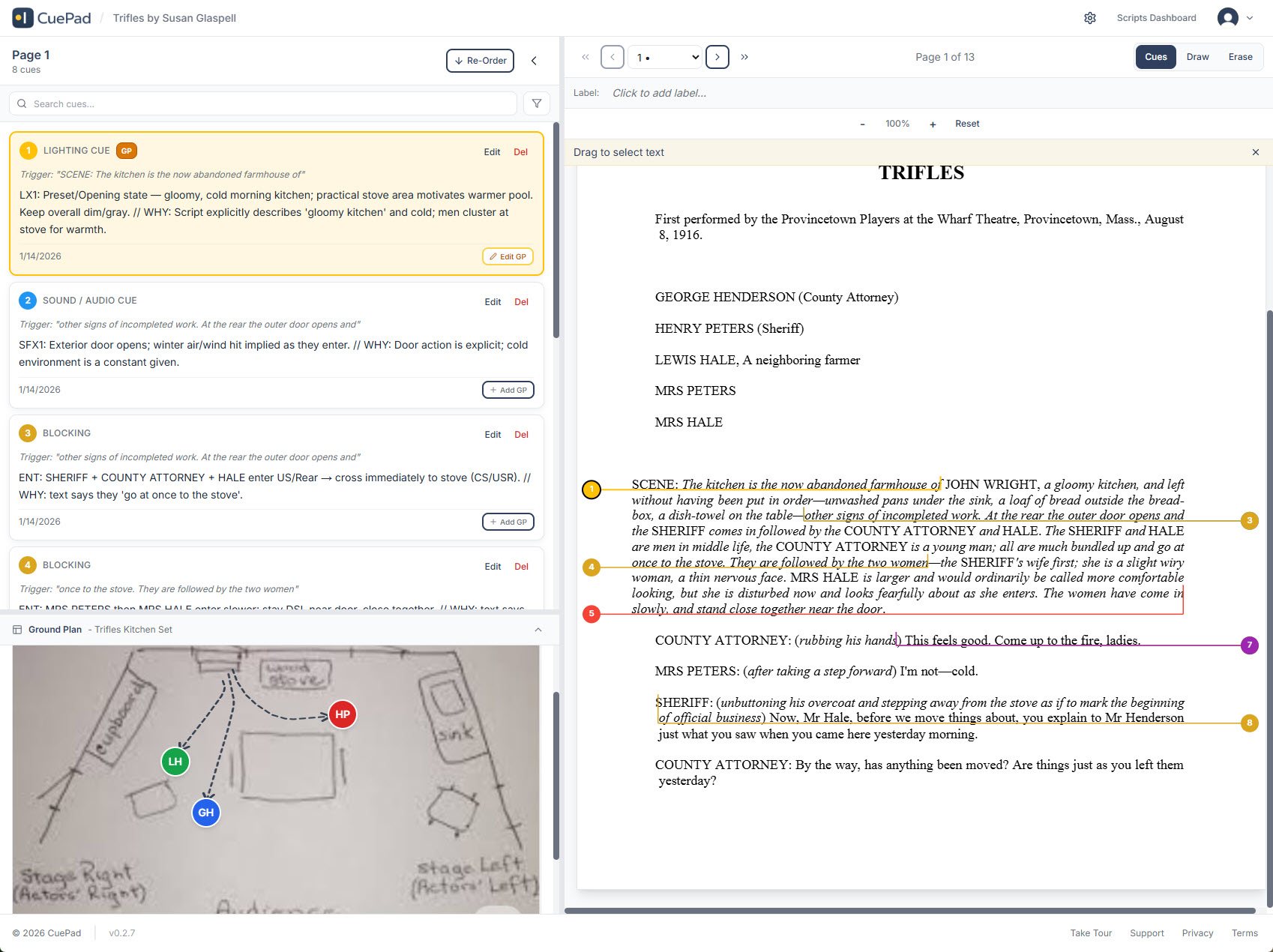Screen dimensions: 1273x952
Task: Click the label field to add a label
Action: click(x=658, y=92)
